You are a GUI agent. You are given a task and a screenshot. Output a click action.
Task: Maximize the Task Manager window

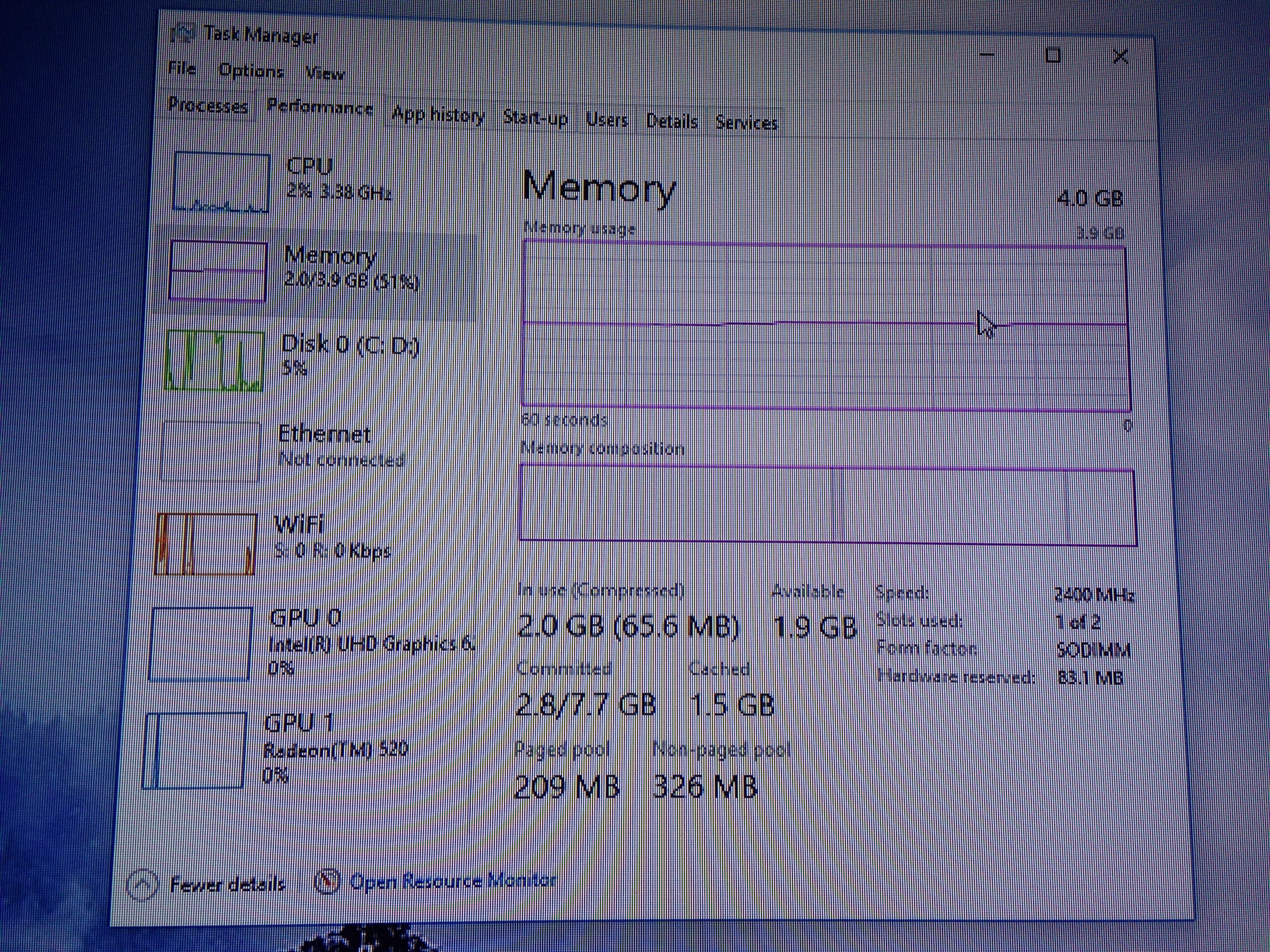tap(1053, 56)
